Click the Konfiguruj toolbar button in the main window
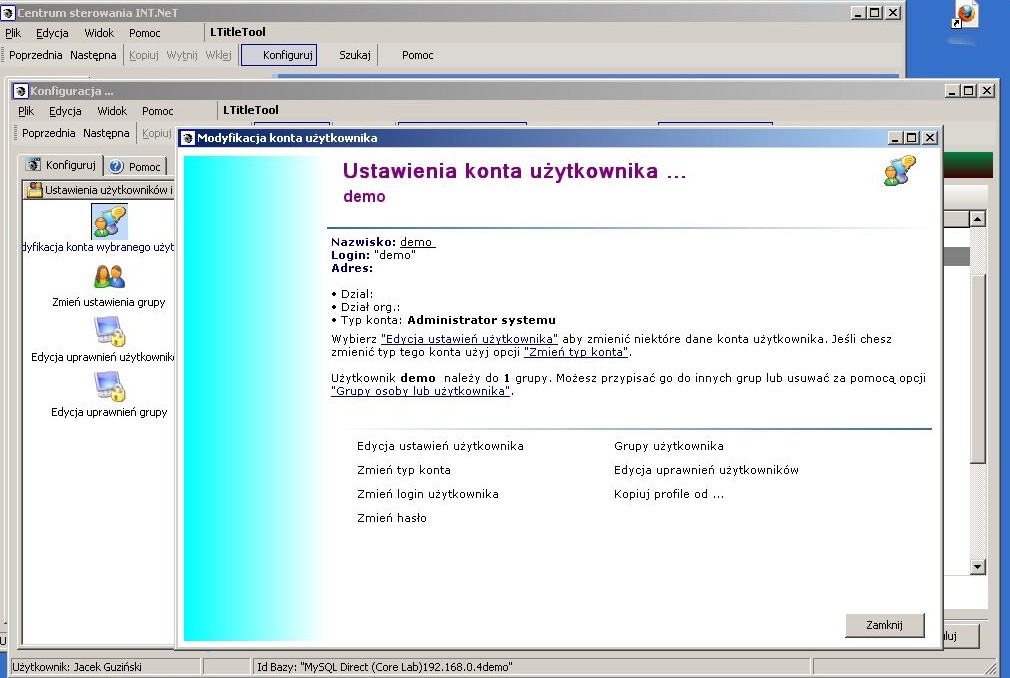The image size is (1010, 678). (x=279, y=55)
